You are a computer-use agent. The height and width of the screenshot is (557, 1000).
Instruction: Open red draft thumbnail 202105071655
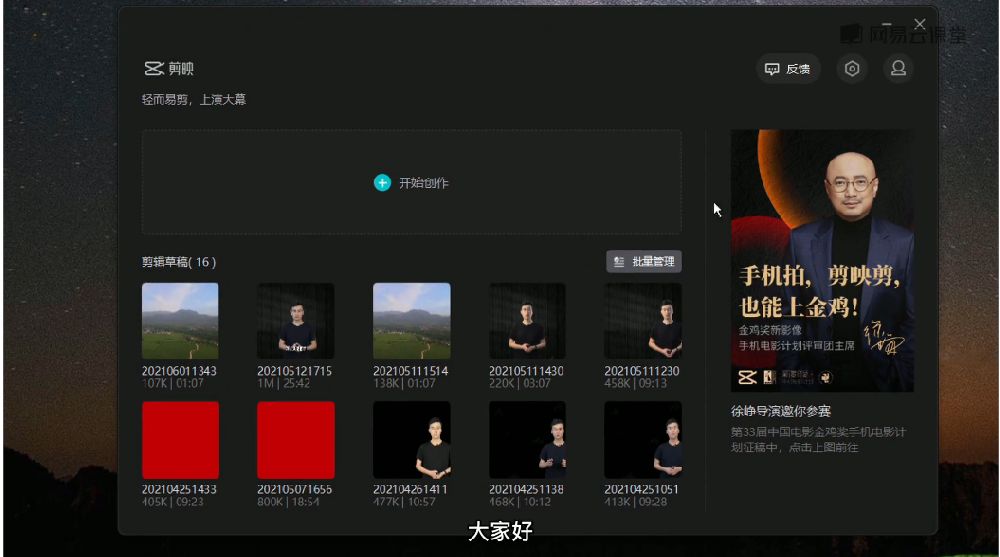click(x=296, y=440)
